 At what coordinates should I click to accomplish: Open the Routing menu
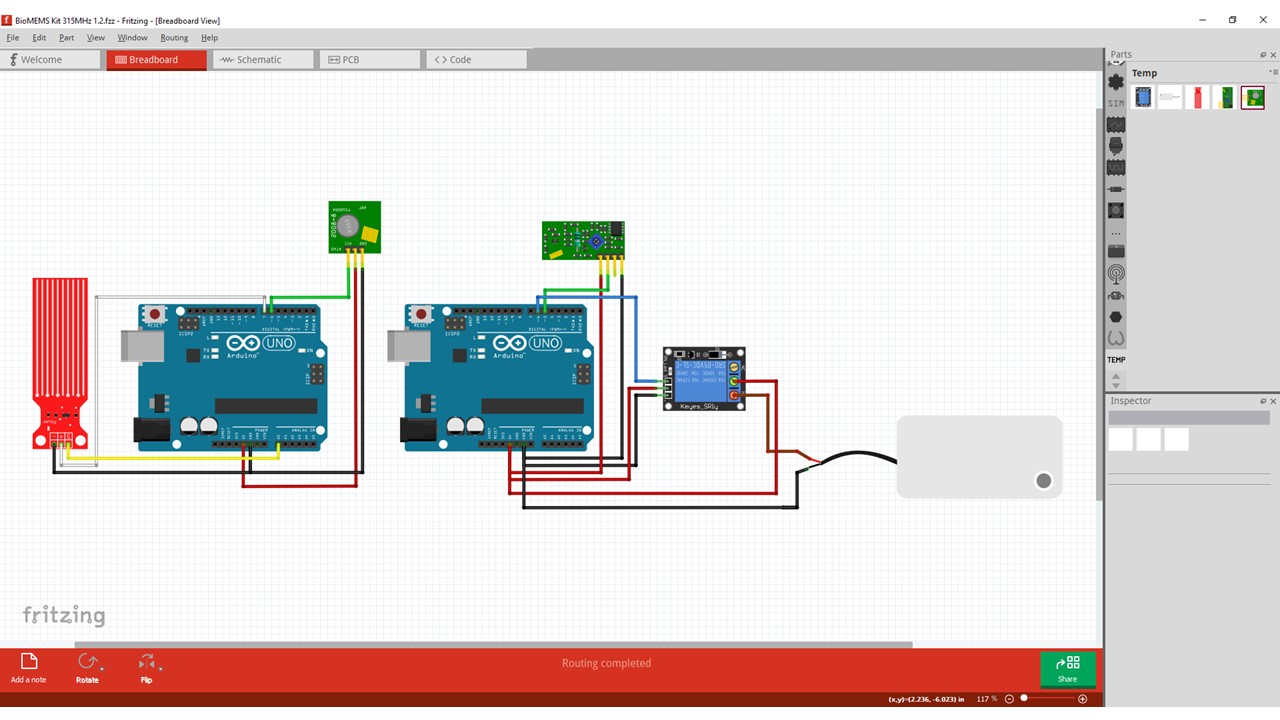(x=174, y=38)
